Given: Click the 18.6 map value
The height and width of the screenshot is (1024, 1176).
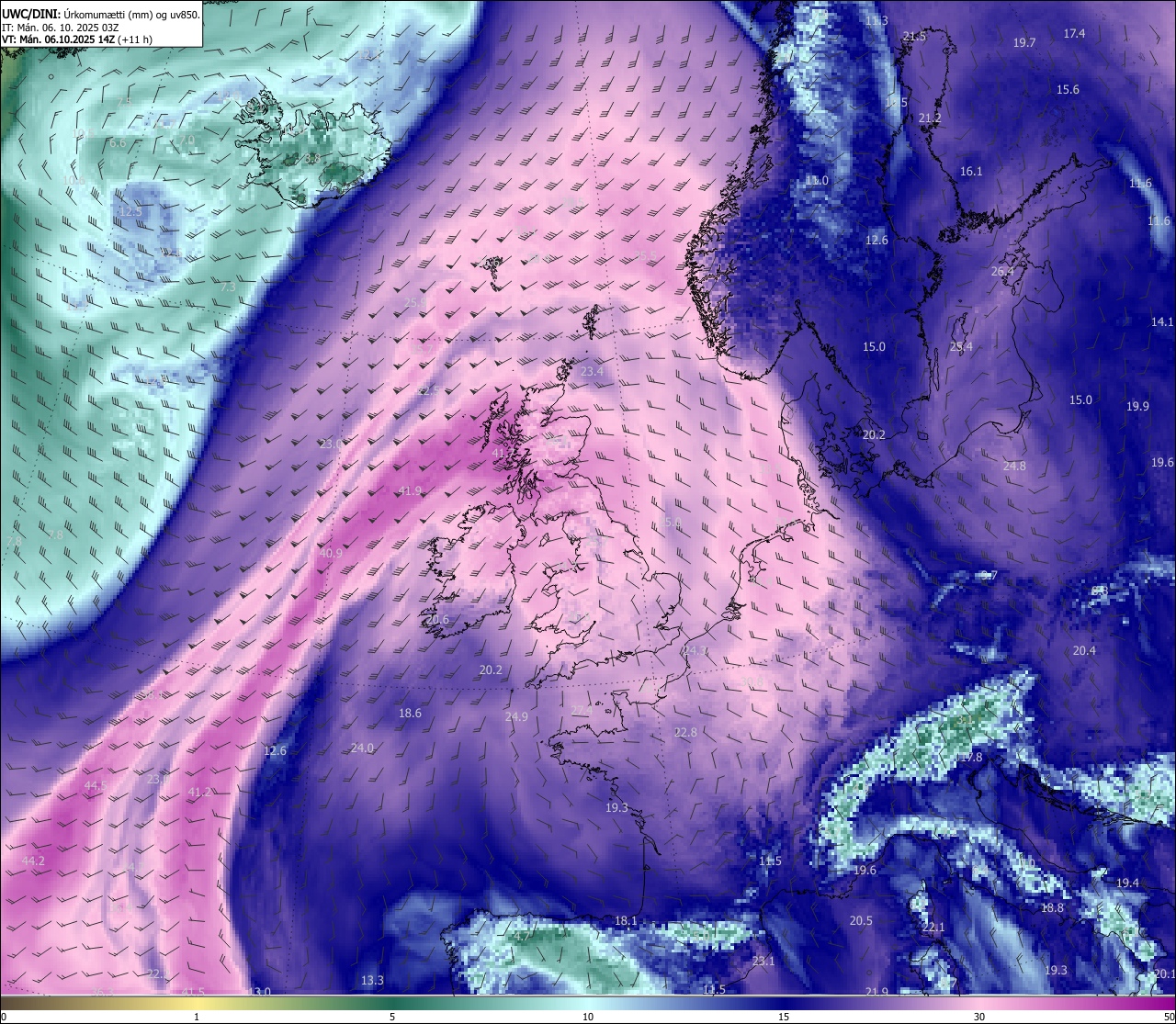Looking at the screenshot, I should (410, 714).
